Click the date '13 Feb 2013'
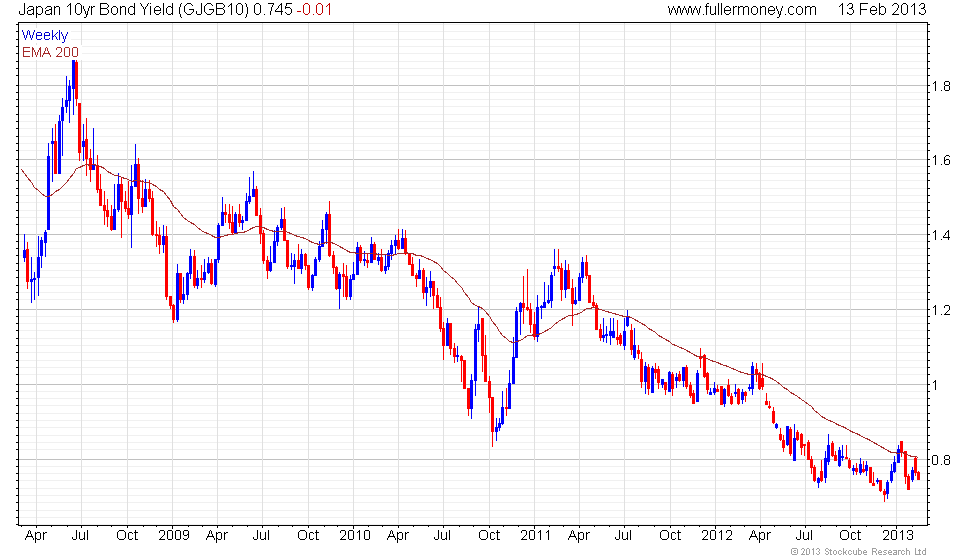980x560 pixels. pyautogui.click(x=882, y=9)
